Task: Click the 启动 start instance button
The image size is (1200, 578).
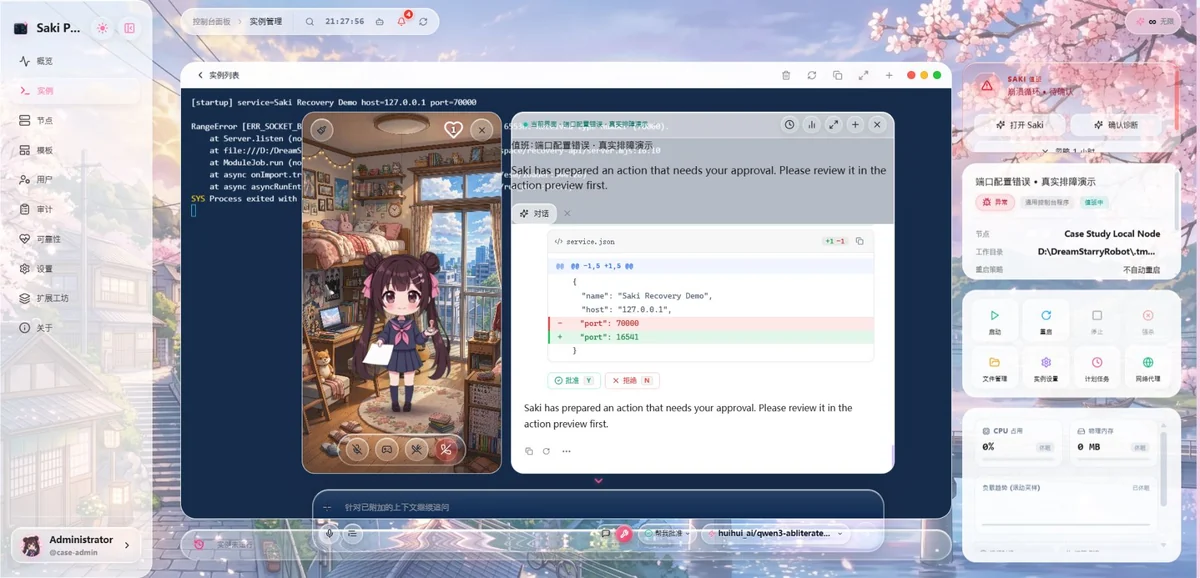Action: pyautogui.click(x=995, y=321)
